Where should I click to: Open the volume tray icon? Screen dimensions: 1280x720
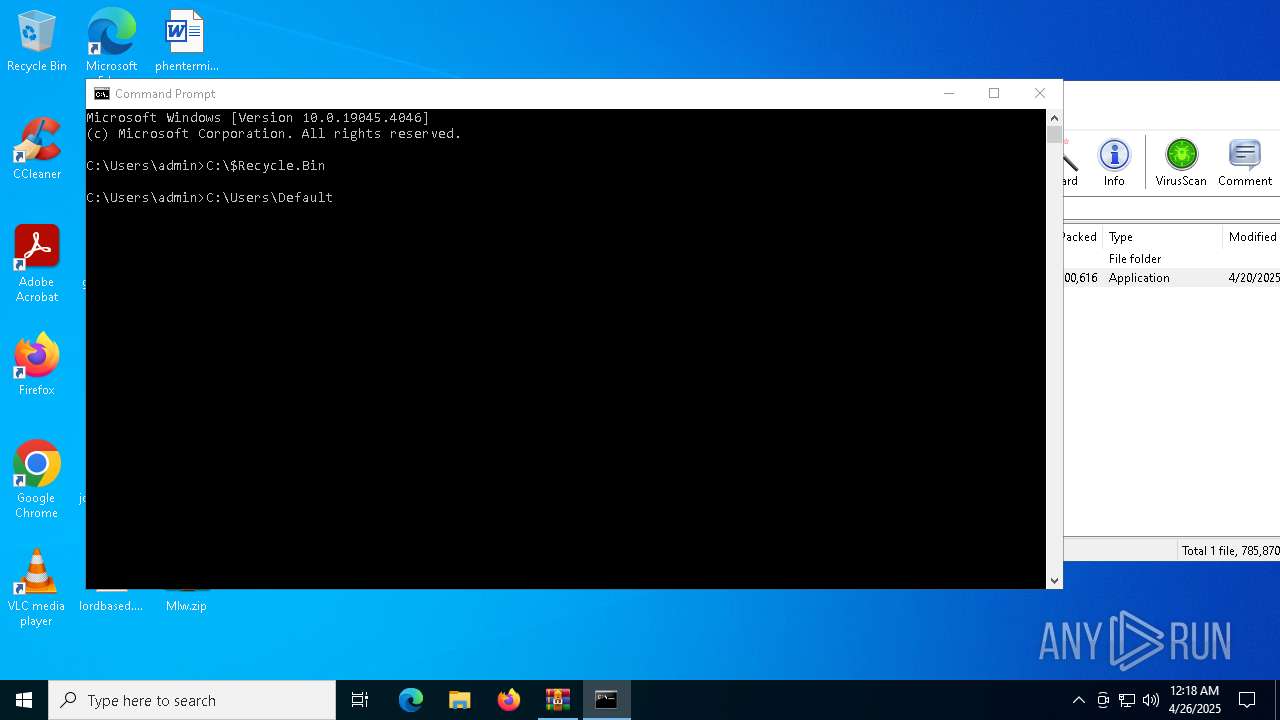point(1151,700)
